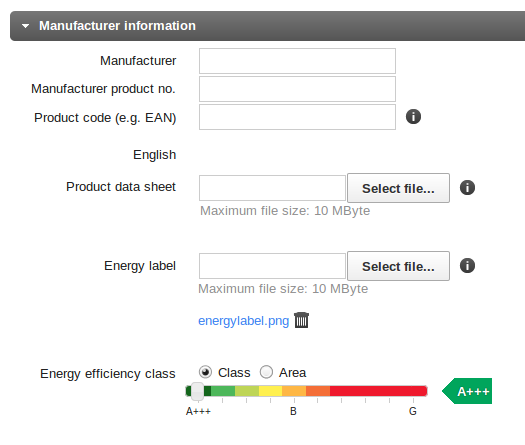Click the Product code (e.g. EAN) input field
Screen dimensions: 525x445
click(297, 117)
